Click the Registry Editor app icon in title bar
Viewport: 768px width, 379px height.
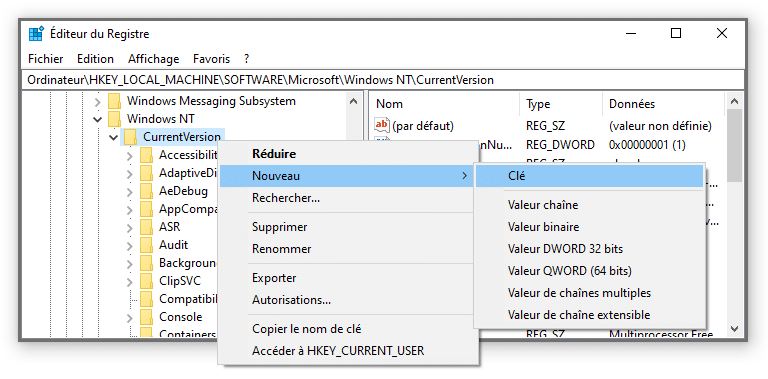(x=36, y=34)
